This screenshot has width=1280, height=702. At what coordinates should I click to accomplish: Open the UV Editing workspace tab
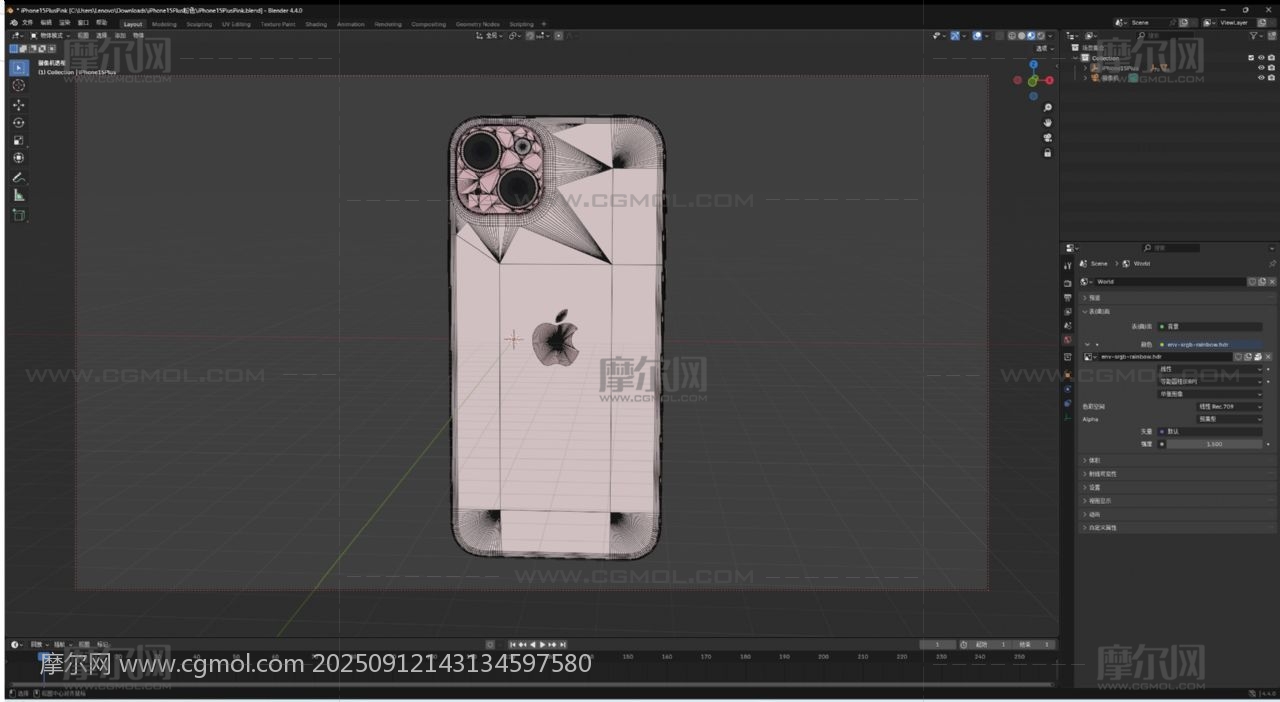pyautogui.click(x=236, y=24)
